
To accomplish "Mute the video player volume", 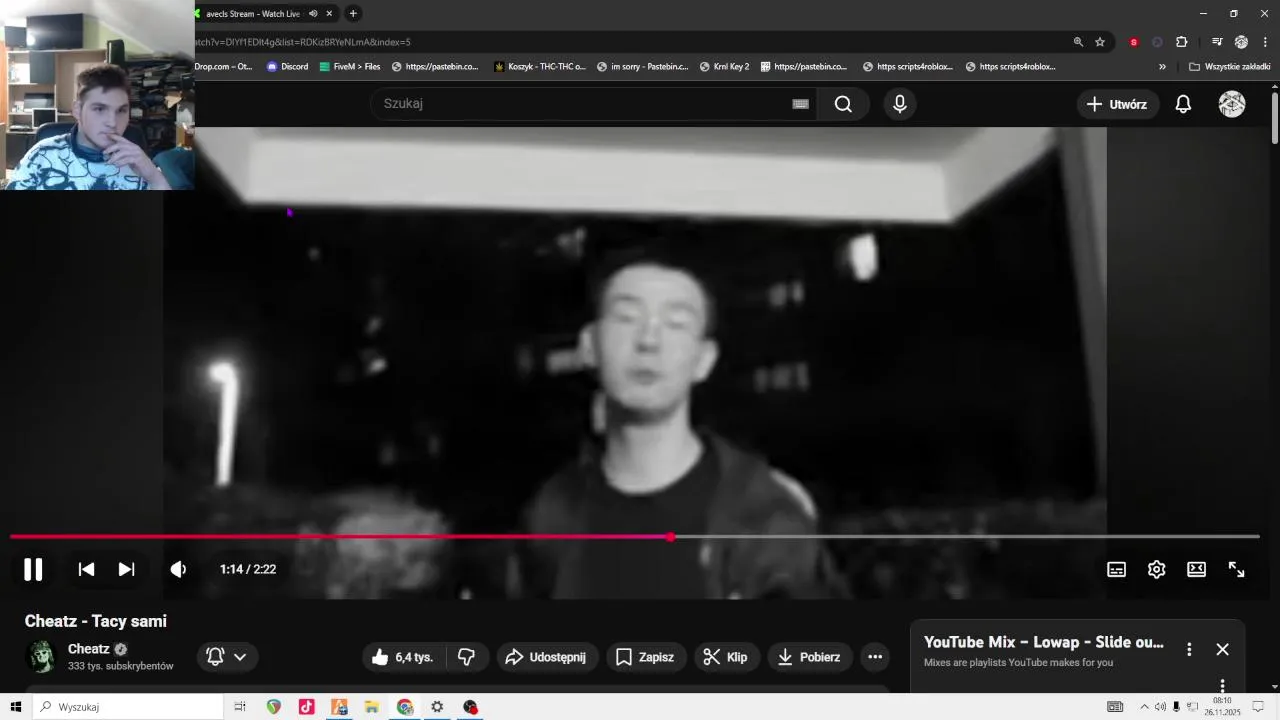I will 178,569.
